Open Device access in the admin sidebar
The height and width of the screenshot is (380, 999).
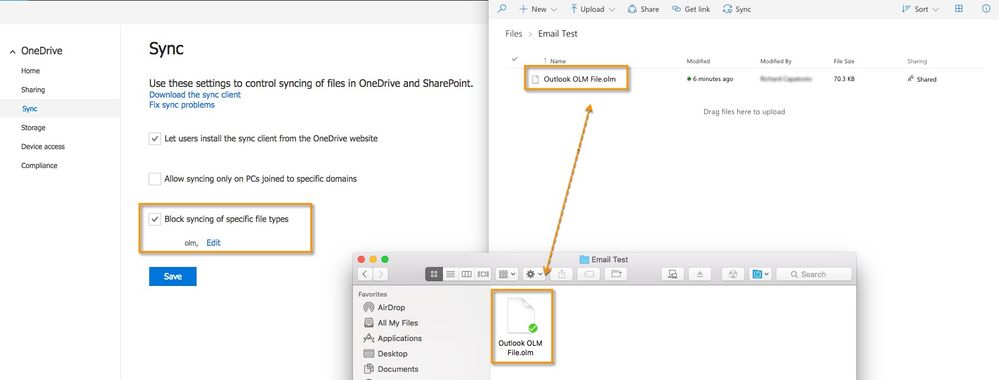43,147
